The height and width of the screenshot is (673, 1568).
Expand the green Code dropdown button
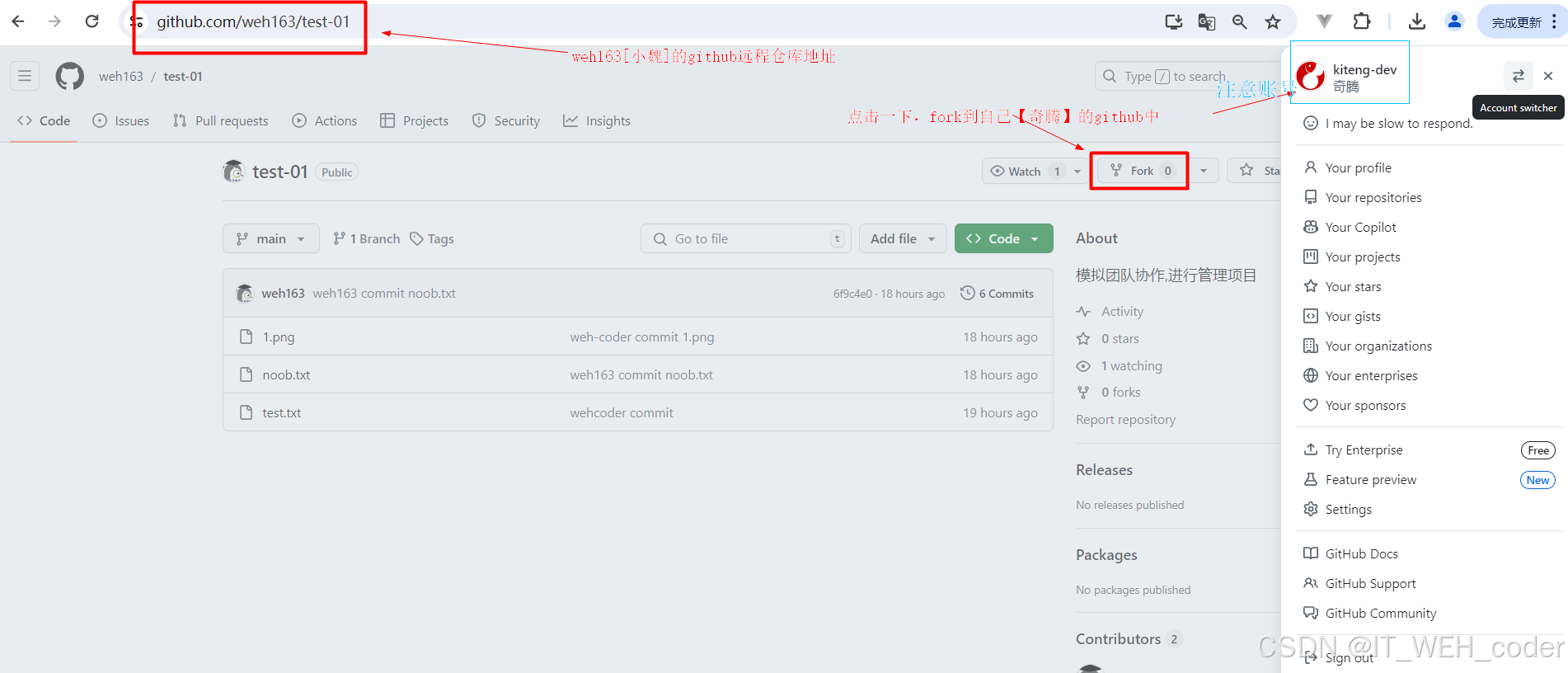pyautogui.click(x=1003, y=238)
